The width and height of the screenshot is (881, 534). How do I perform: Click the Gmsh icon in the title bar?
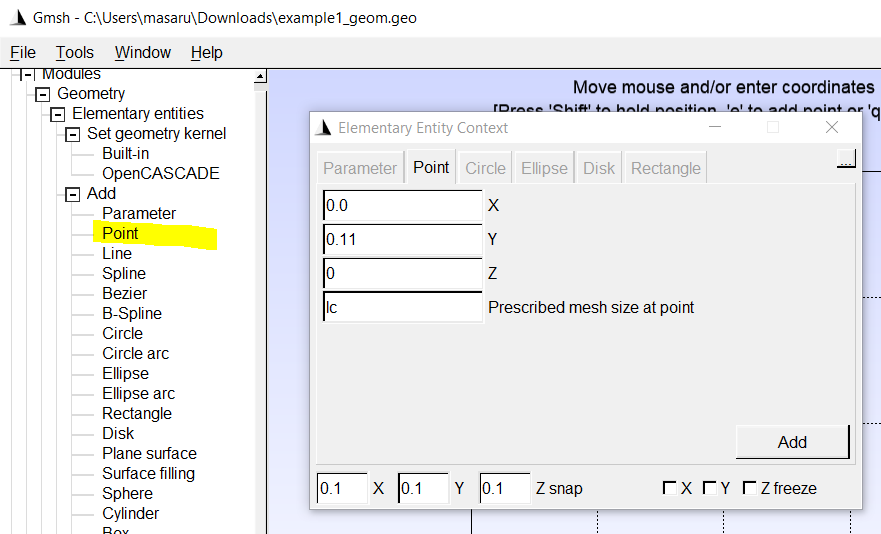tap(18, 18)
